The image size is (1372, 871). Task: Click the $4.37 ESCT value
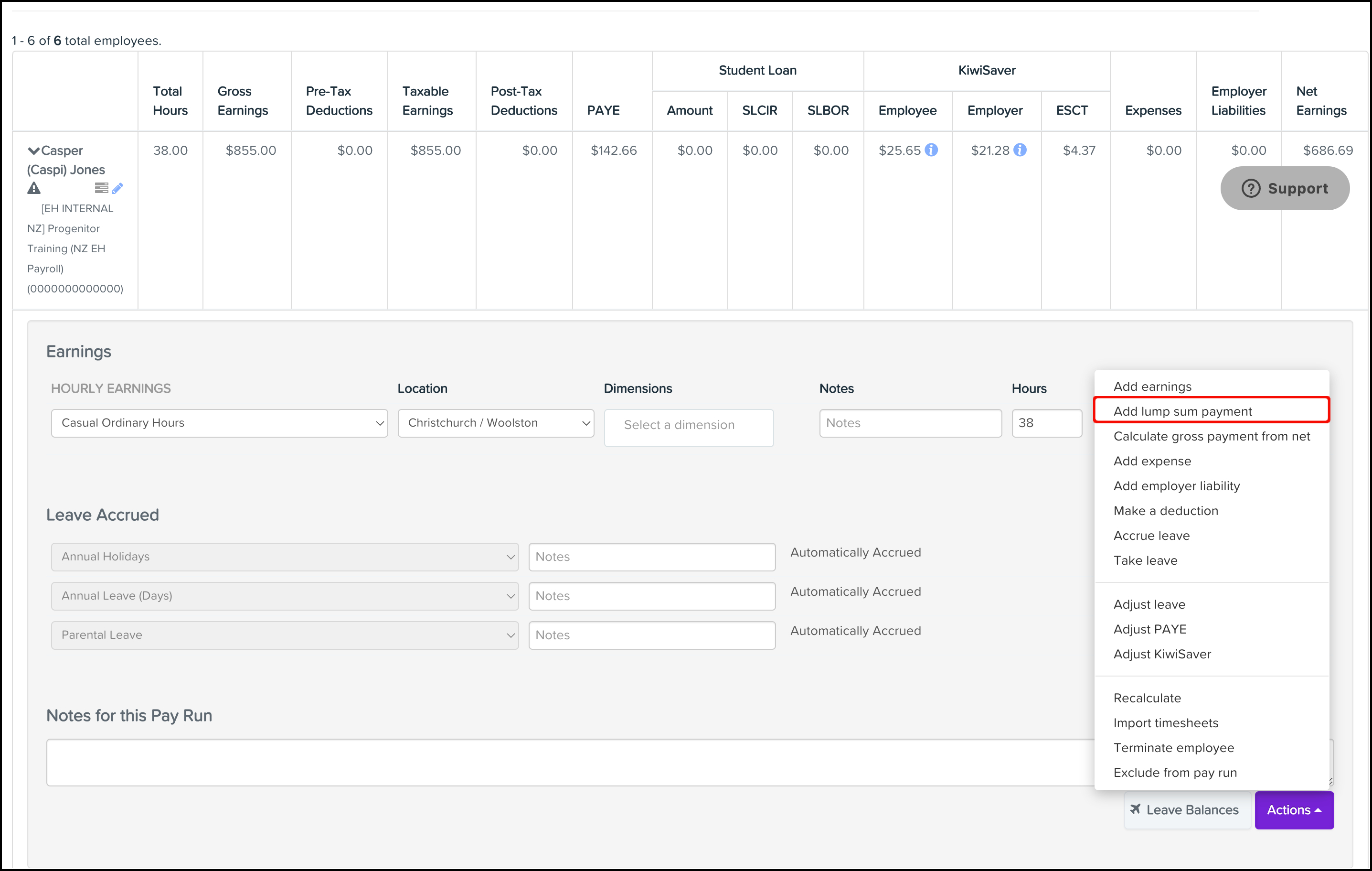[x=1079, y=151]
